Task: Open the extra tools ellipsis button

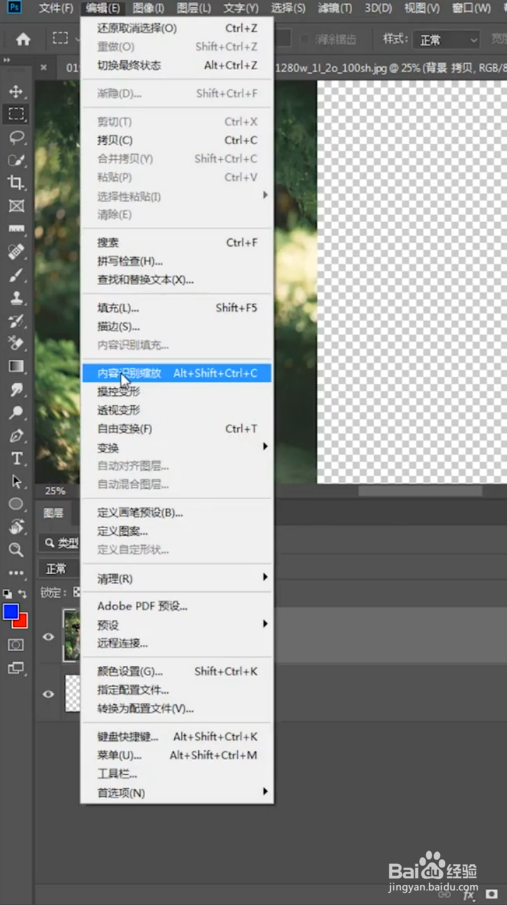Action: coord(16,573)
